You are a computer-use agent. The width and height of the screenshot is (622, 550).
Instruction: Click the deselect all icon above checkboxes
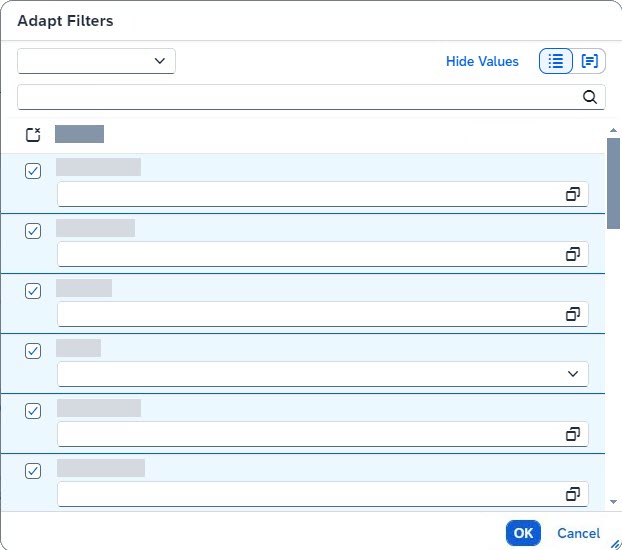33,134
